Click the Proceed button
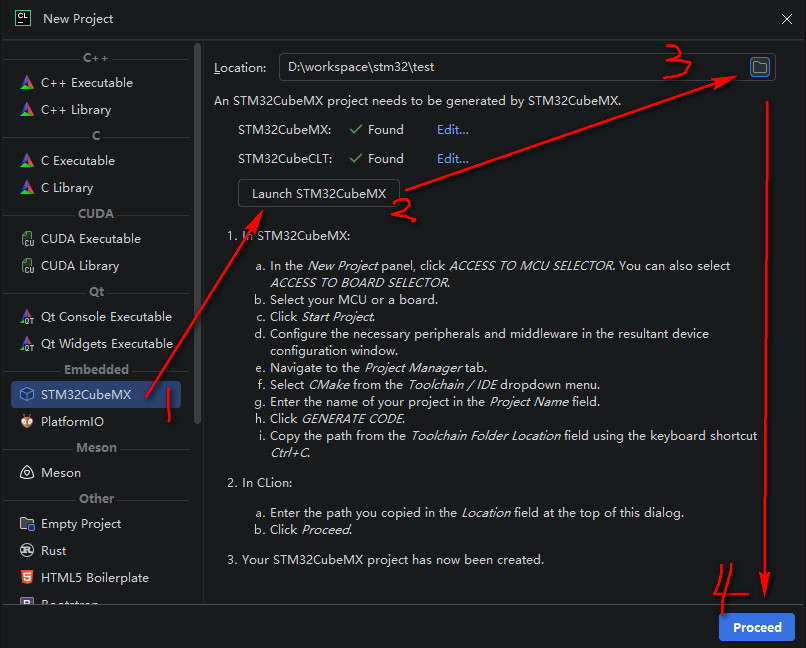This screenshot has width=806, height=648. (757, 627)
